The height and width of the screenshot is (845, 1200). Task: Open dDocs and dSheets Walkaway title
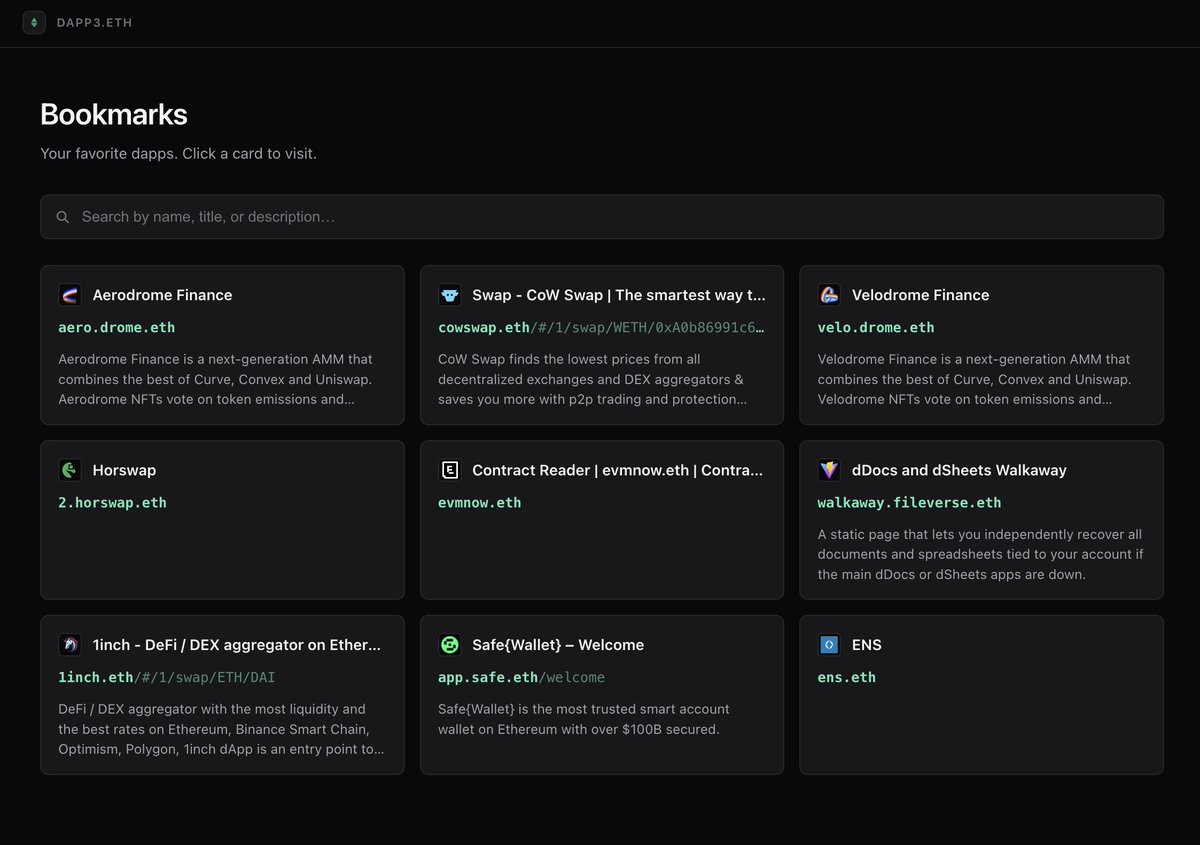(x=959, y=470)
